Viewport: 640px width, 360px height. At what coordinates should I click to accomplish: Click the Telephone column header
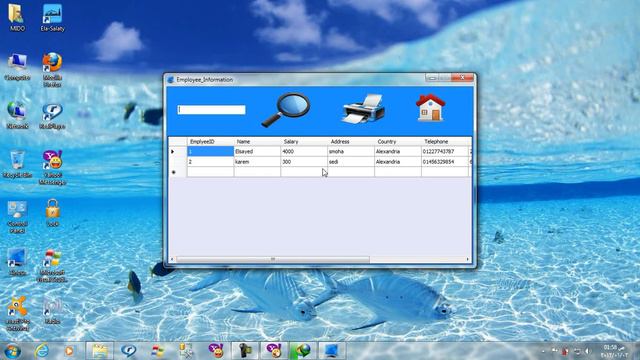(445, 142)
